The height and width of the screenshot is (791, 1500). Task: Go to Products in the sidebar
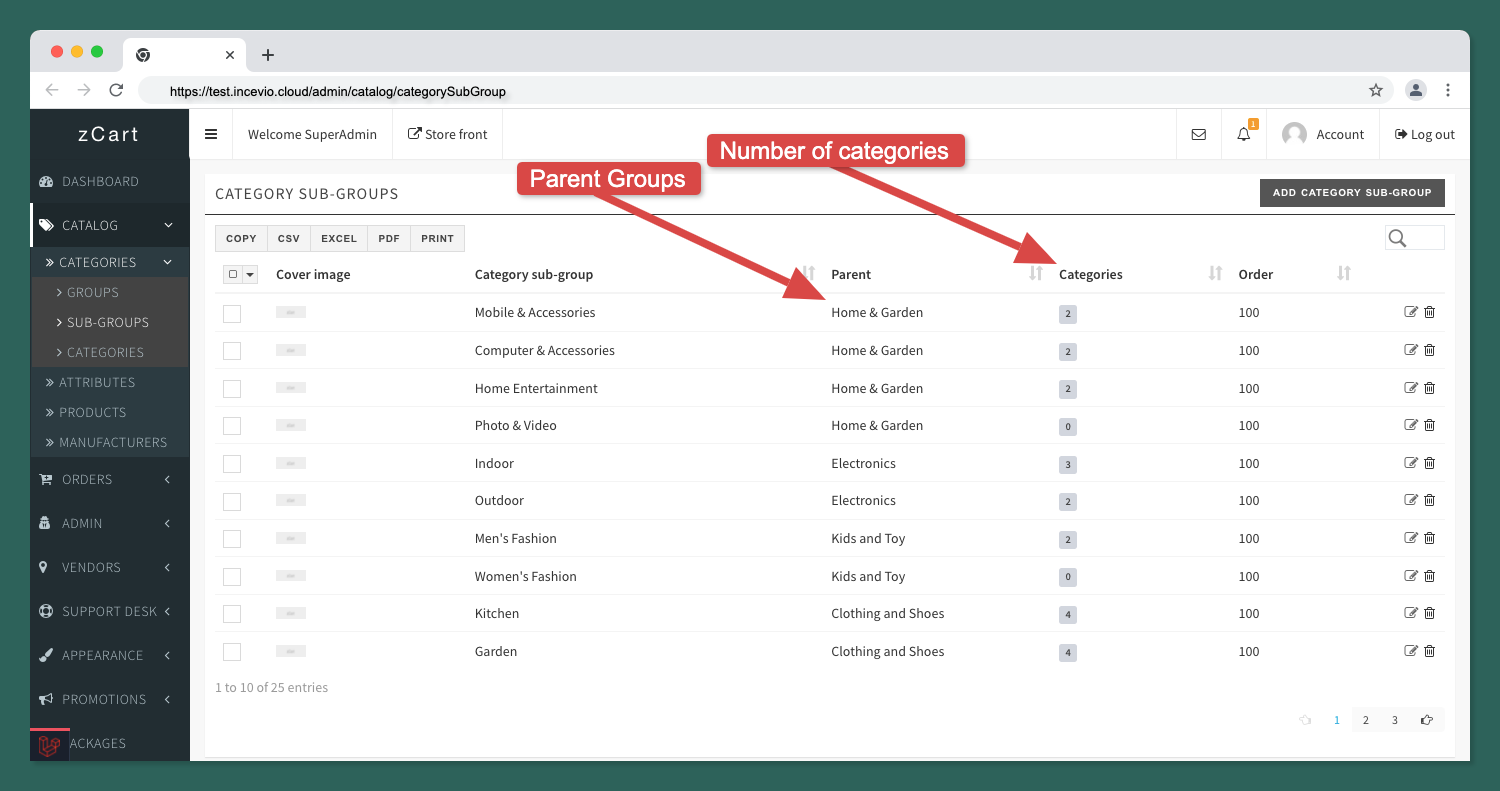coord(92,412)
